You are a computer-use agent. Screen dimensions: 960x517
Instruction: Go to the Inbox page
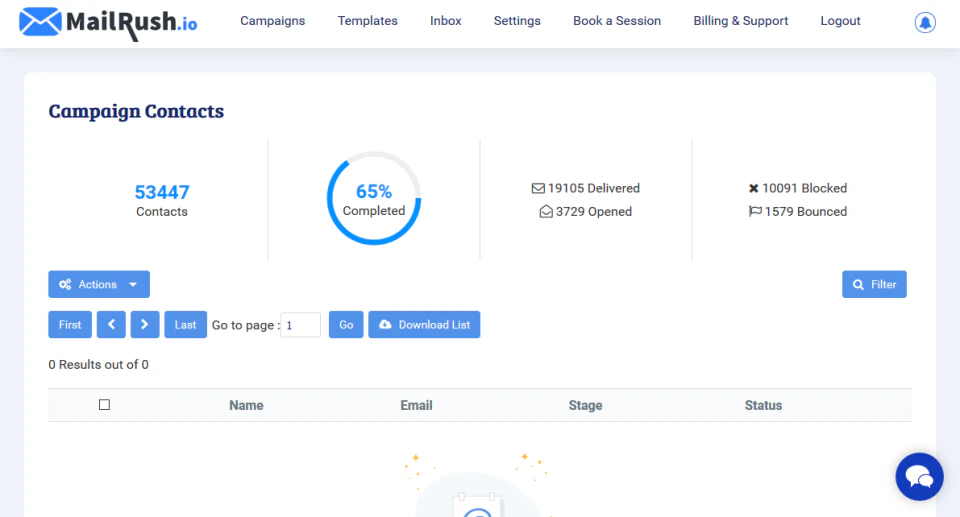pos(446,21)
